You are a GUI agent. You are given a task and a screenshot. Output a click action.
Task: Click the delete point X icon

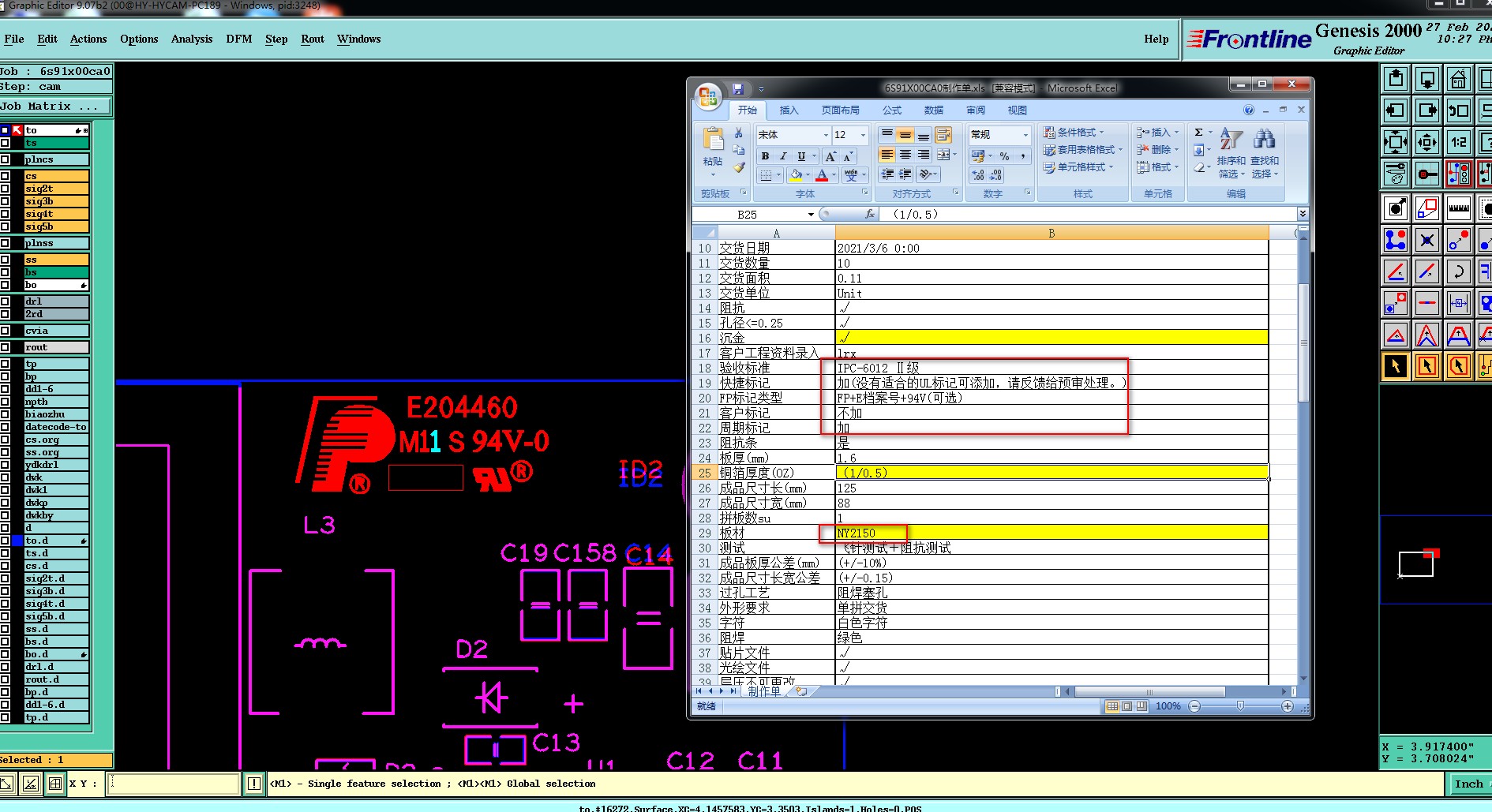tap(1427, 240)
